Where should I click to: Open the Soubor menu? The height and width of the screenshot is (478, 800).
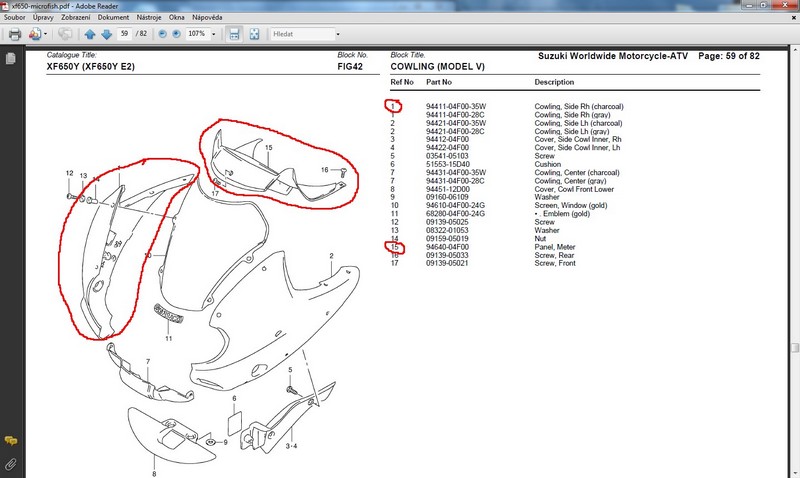click(15, 17)
